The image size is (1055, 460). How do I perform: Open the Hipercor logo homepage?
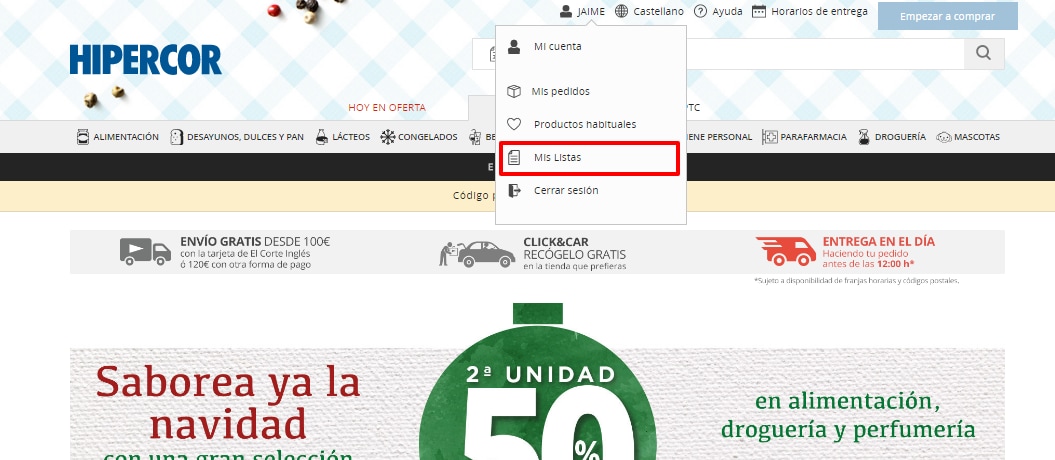146,60
